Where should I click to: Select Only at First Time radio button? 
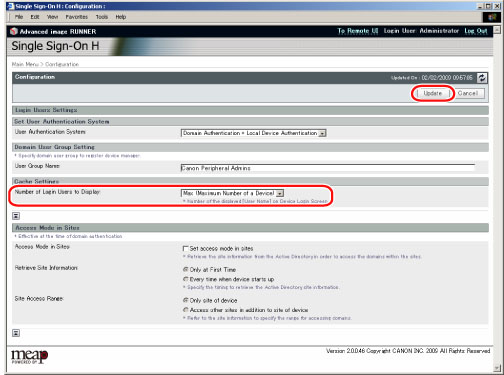pyautogui.click(x=185, y=269)
